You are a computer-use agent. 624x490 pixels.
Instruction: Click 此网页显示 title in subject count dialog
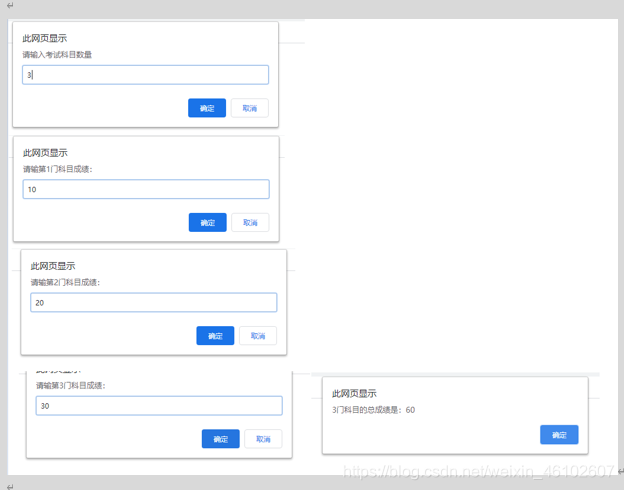pyautogui.click(x=45, y=38)
